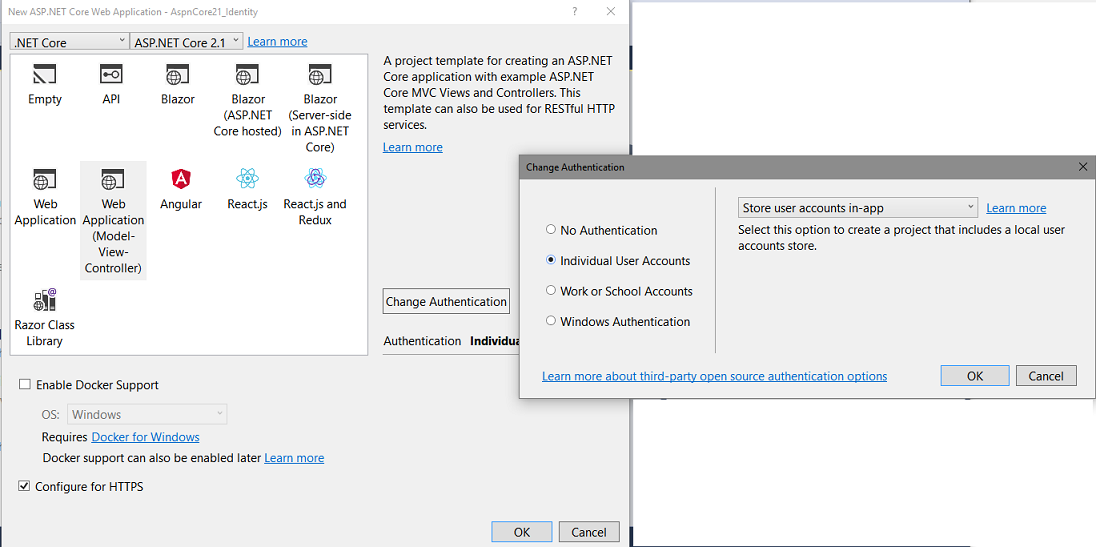Open Learn more link beside version dropdown
Image resolution: width=1096 pixels, height=547 pixels.
tap(277, 42)
